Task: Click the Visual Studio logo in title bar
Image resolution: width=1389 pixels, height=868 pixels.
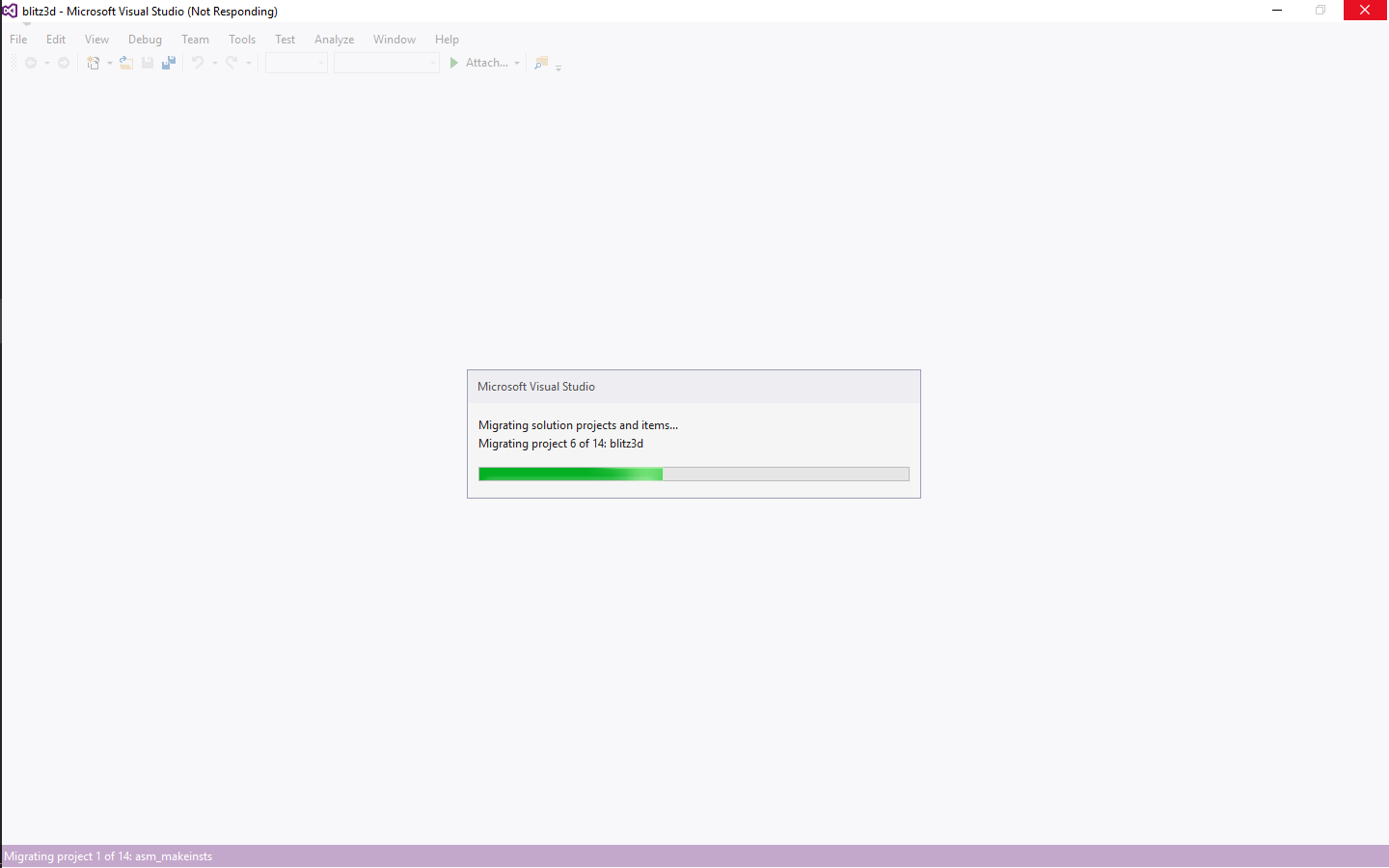Action: click(x=10, y=11)
